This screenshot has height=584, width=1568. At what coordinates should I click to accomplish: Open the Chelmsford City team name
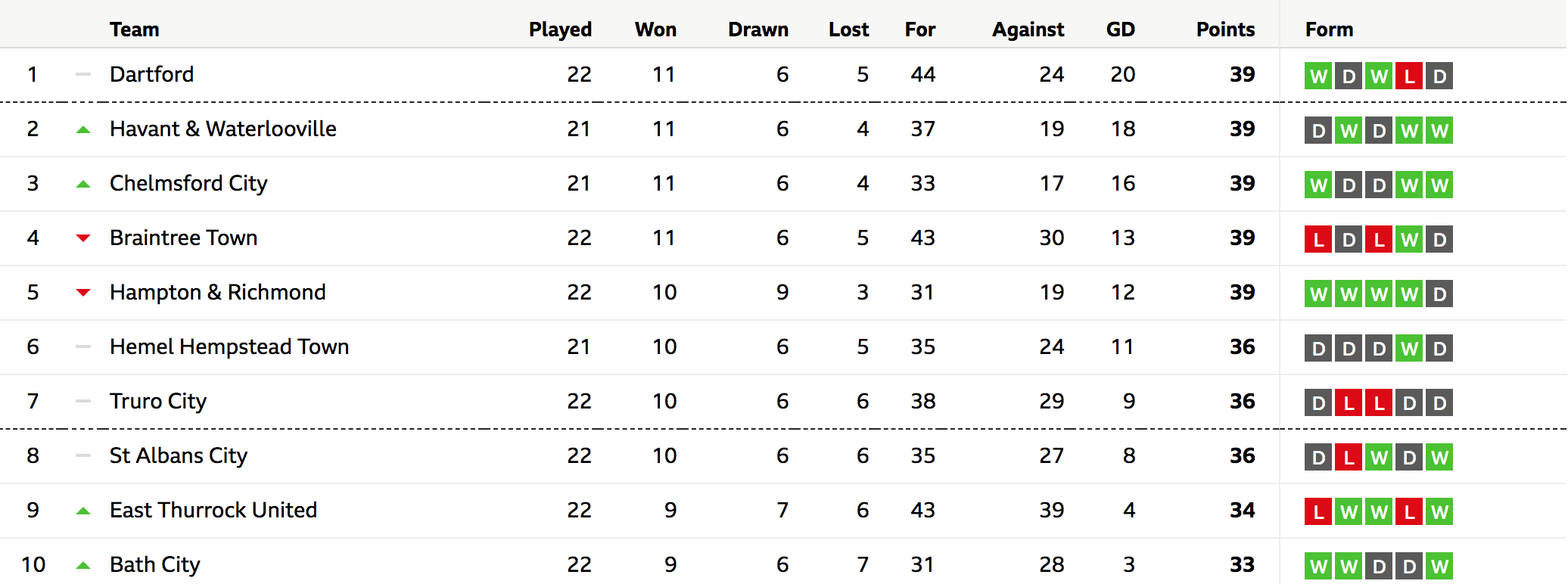point(188,184)
